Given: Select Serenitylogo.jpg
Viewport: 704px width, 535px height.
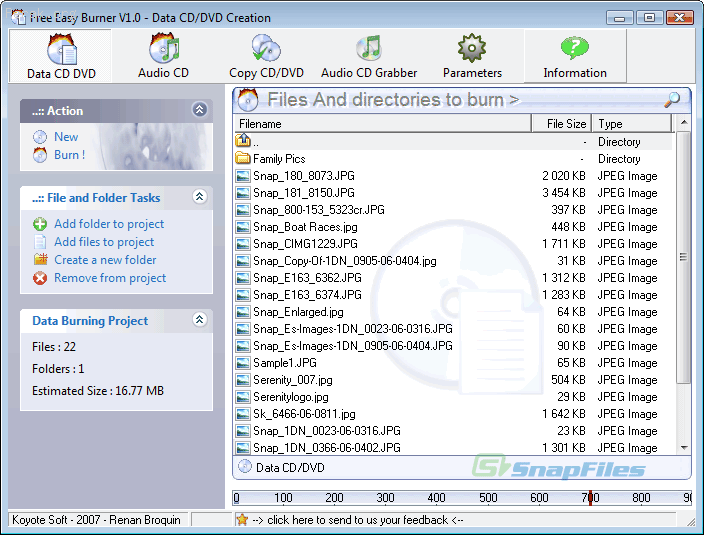Looking at the screenshot, I should 290,397.
